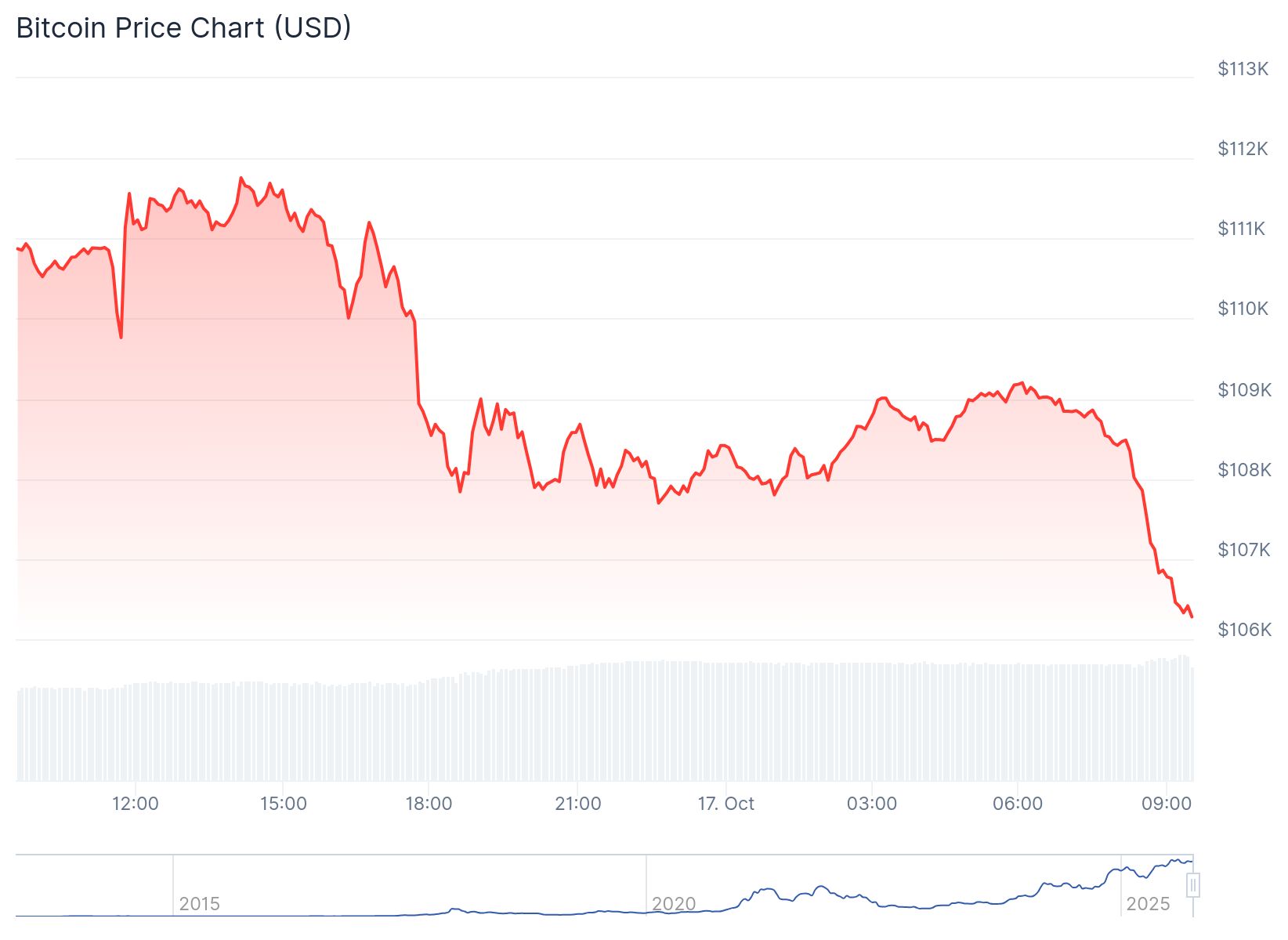Click the Bitcoin Price Chart (USD) title
Screen dimensions: 1288x940
tap(183, 28)
